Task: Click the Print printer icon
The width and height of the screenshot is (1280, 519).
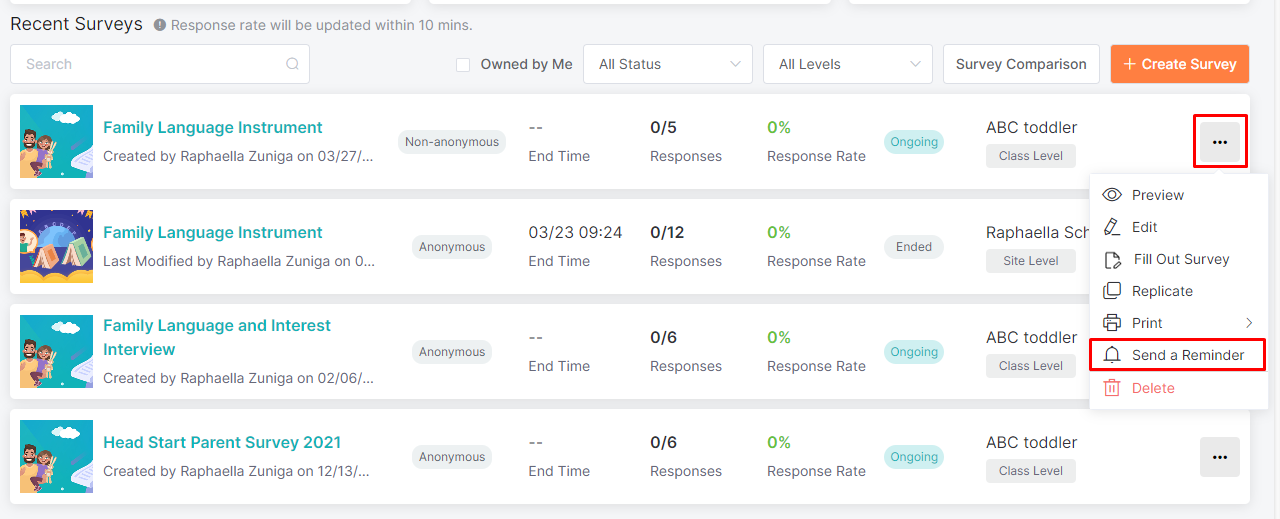Action: point(1112,323)
